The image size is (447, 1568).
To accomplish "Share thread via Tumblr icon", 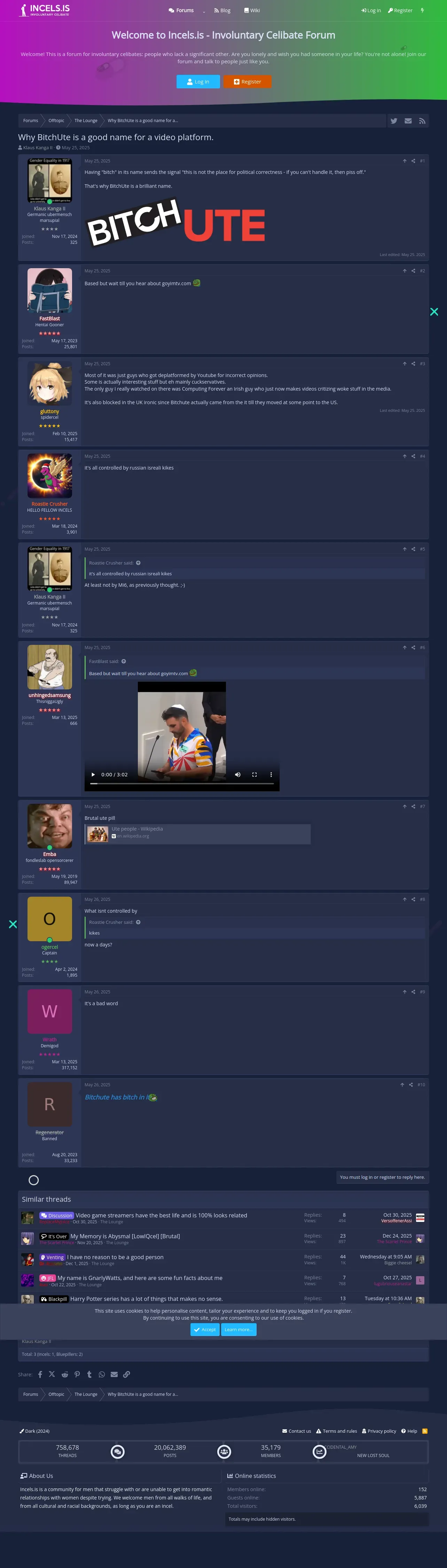I will pos(89,1375).
